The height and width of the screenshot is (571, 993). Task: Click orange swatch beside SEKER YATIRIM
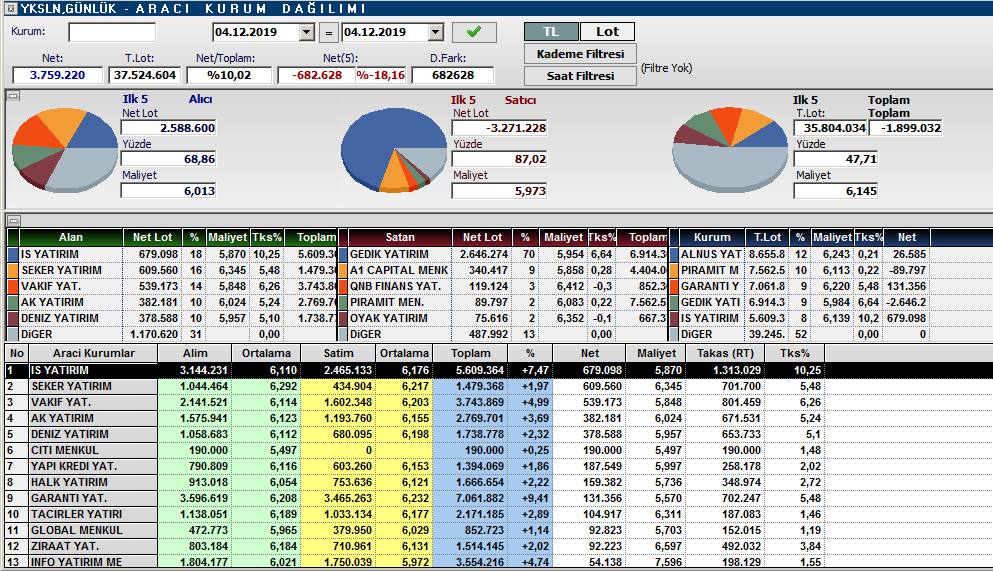click(13, 270)
